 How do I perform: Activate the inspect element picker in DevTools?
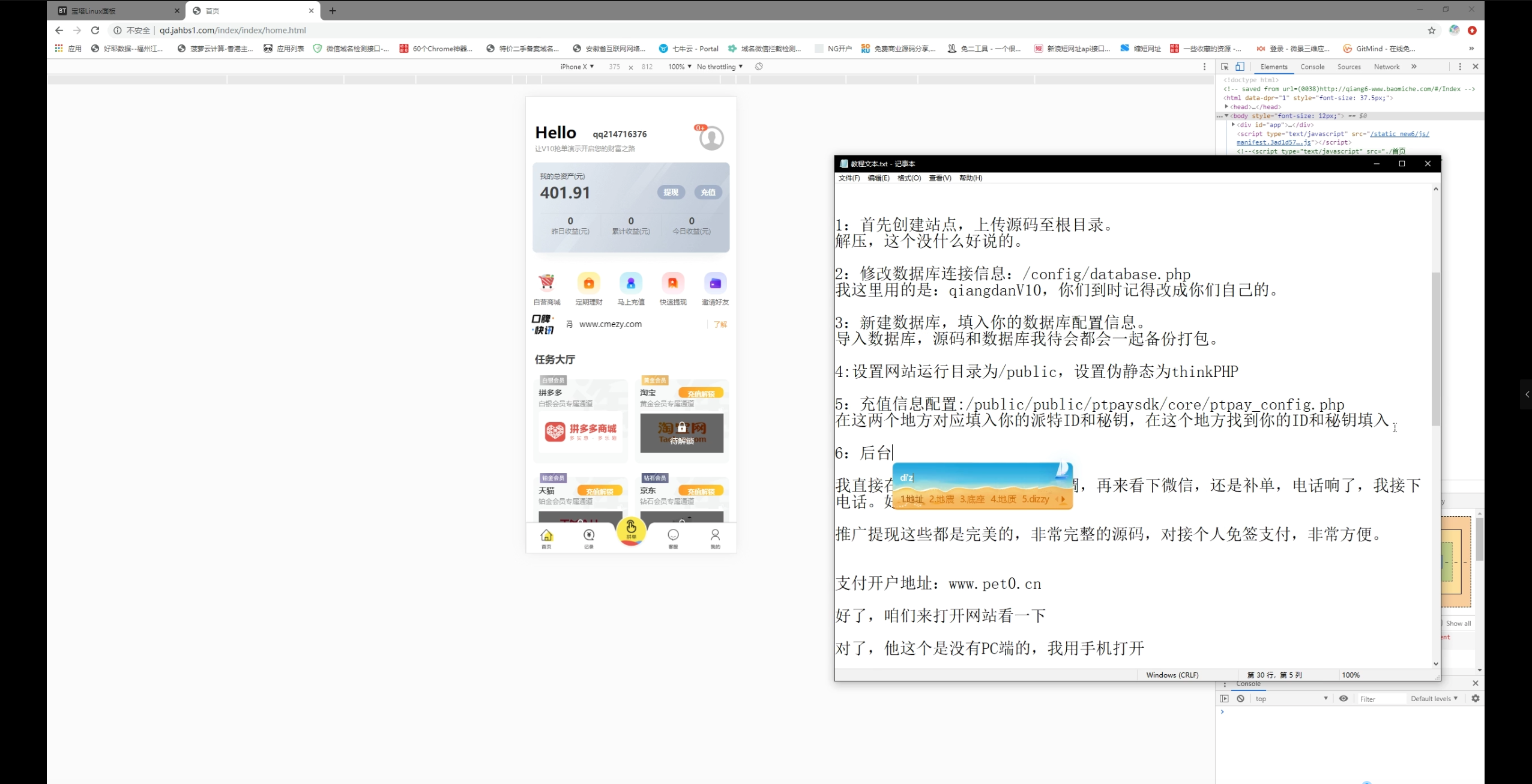1224,67
